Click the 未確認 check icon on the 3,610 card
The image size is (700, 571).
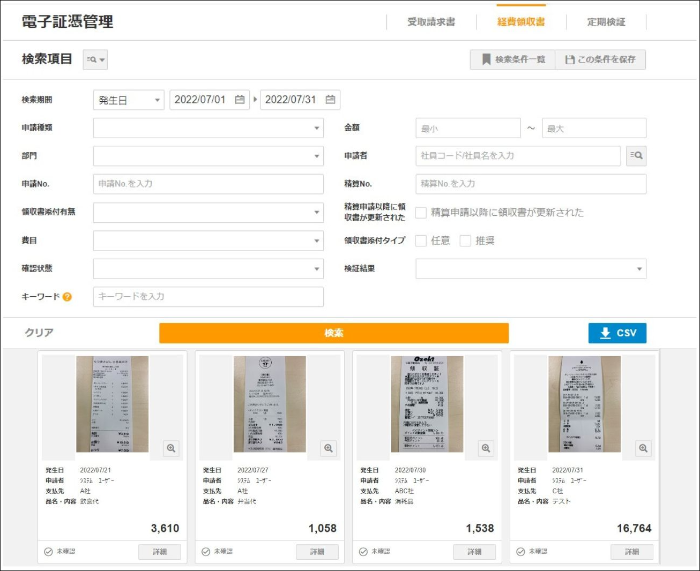point(48,552)
